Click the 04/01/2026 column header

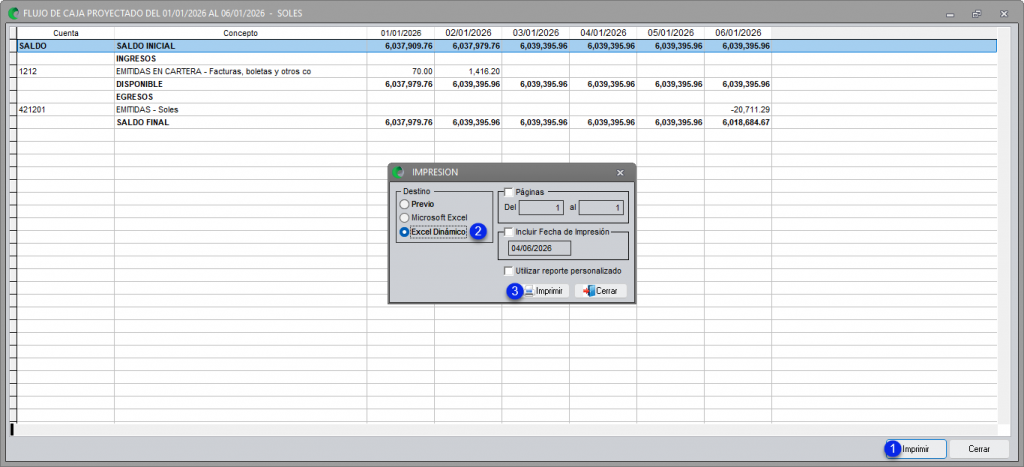point(603,33)
